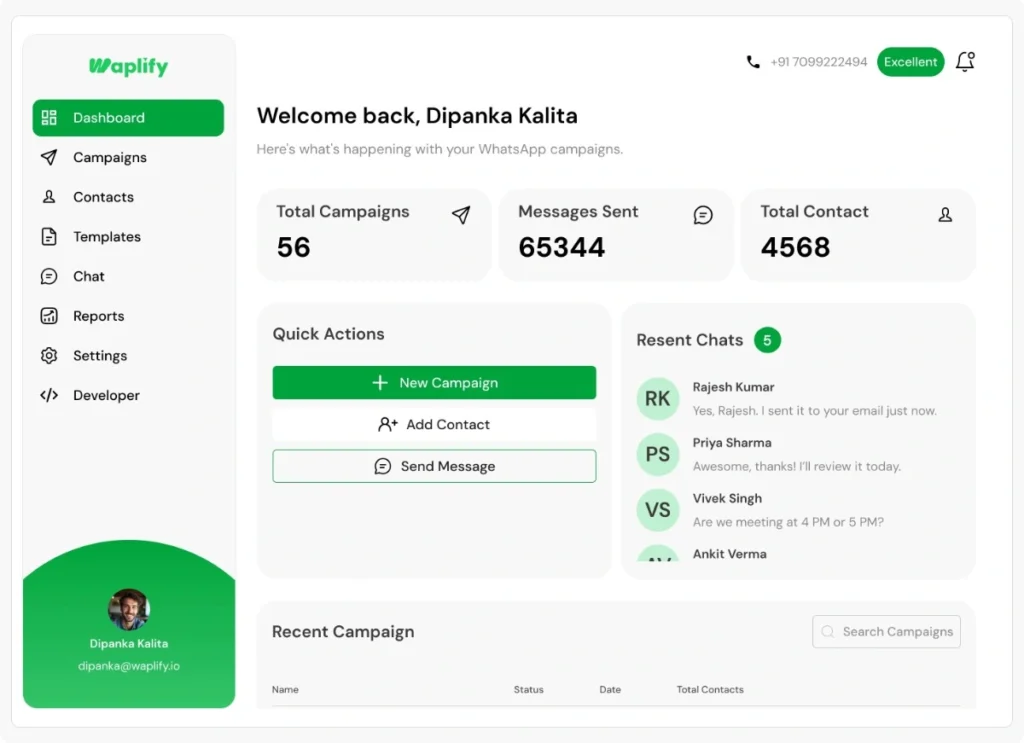The image size is (1024, 743).
Task: Click the Name column header
Action: click(x=285, y=689)
